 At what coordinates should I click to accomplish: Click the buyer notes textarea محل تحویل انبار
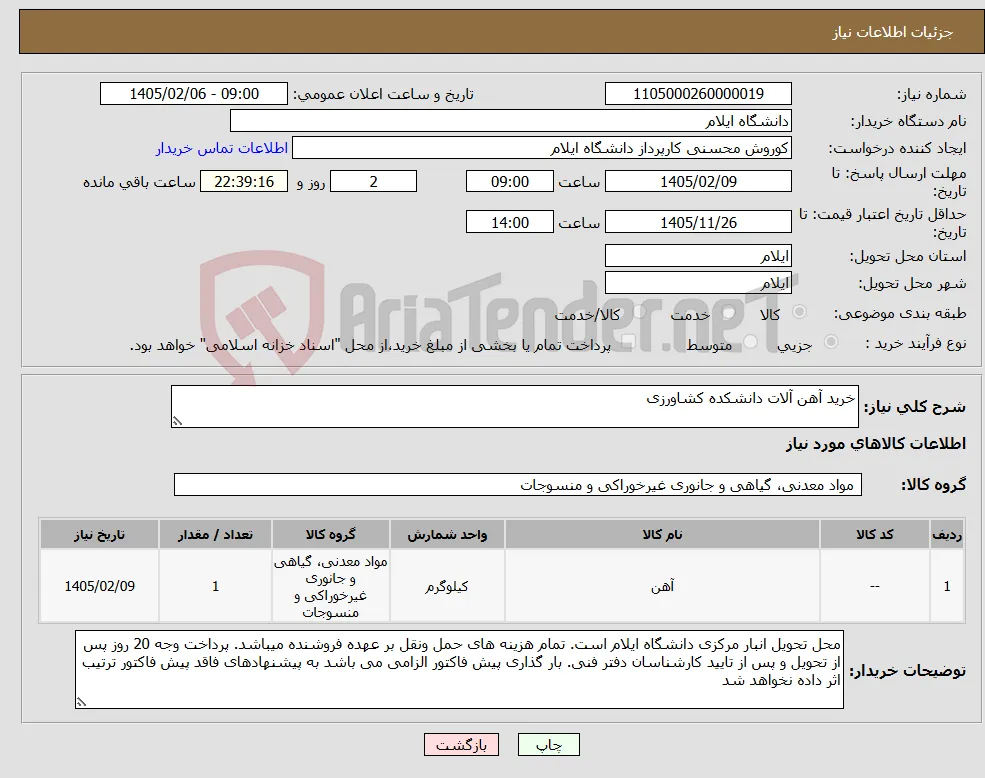coord(459,669)
